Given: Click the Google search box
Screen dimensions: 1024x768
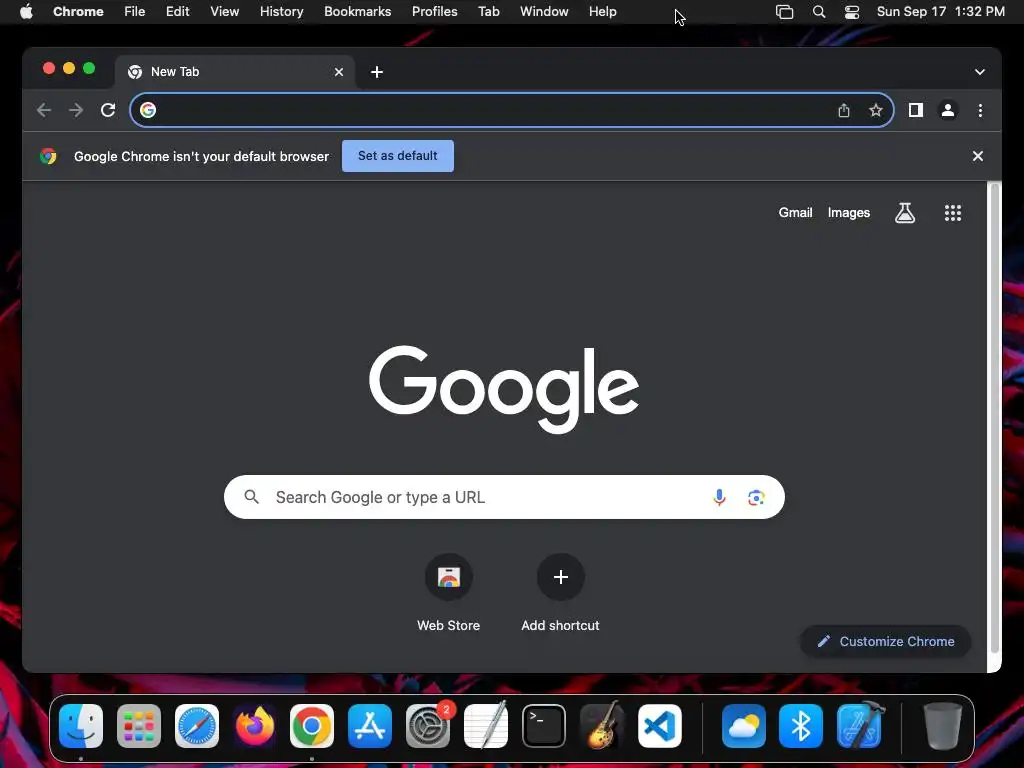Looking at the screenshot, I should click(504, 498).
